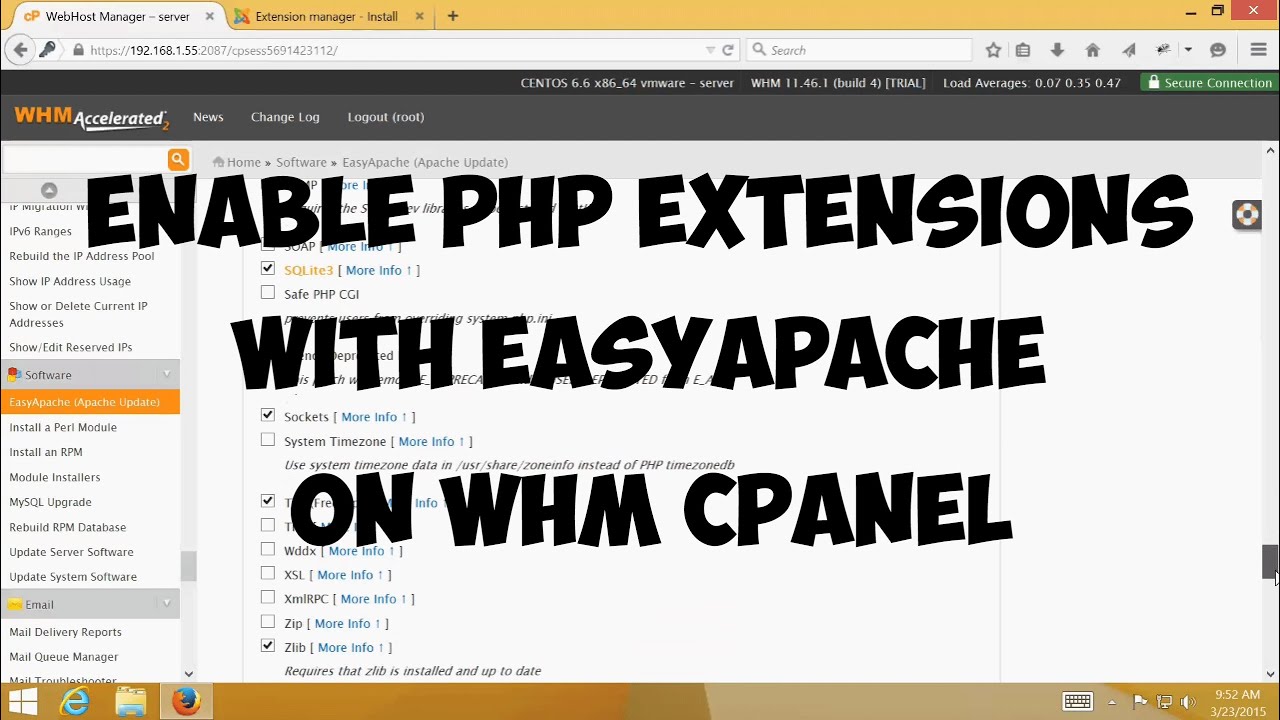Click More Info next to Zlib

pyautogui.click(x=351, y=648)
